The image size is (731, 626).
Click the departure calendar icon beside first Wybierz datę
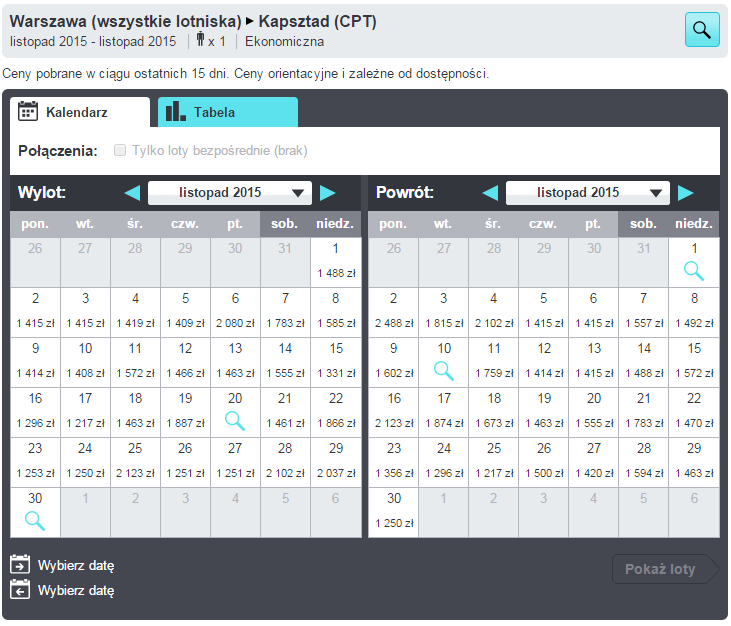coord(20,564)
